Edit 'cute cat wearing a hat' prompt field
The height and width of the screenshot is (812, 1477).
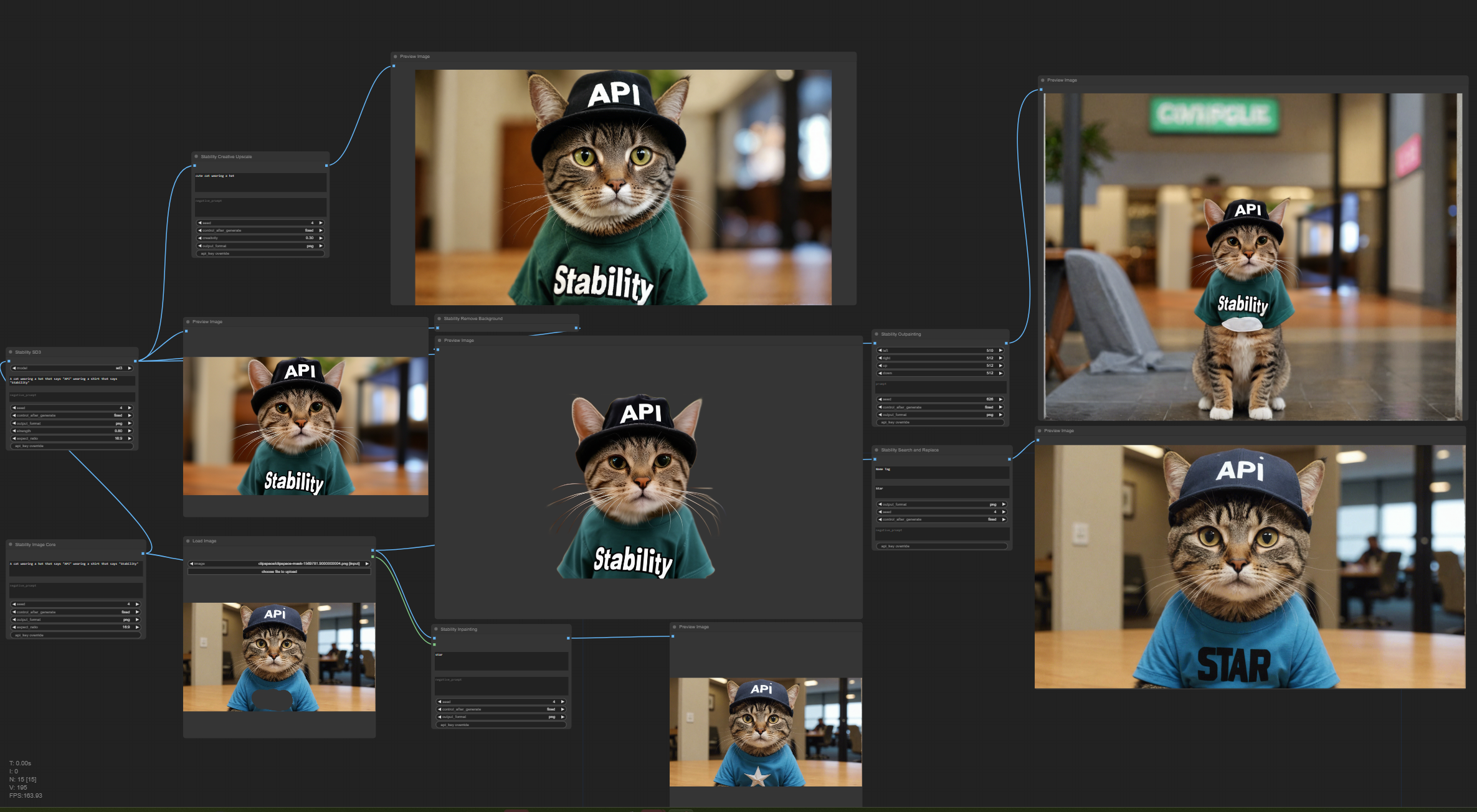[260, 182]
